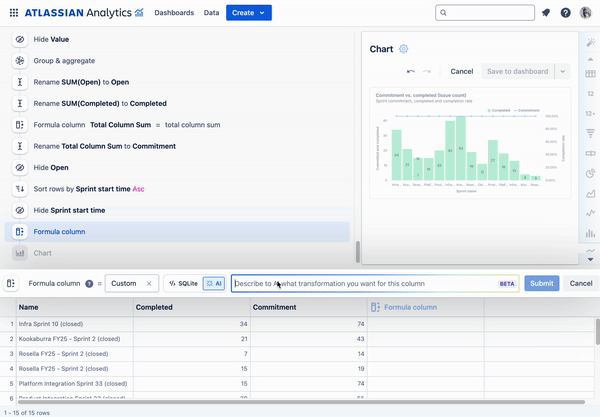Viewport: 600px width, 417px height.
Task: Select Kookaburra FY25 - Sprint 2 (closed) cell
Action: pyautogui.click(x=75, y=339)
